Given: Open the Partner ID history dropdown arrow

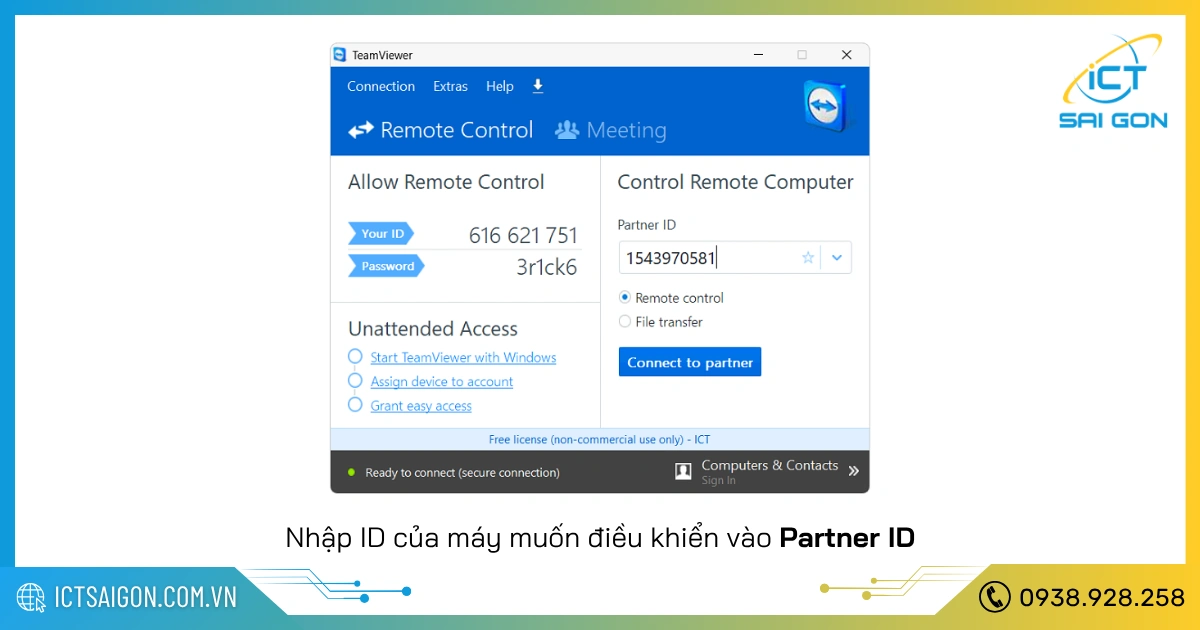Looking at the screenshot, I should click(x=837, y=258).
